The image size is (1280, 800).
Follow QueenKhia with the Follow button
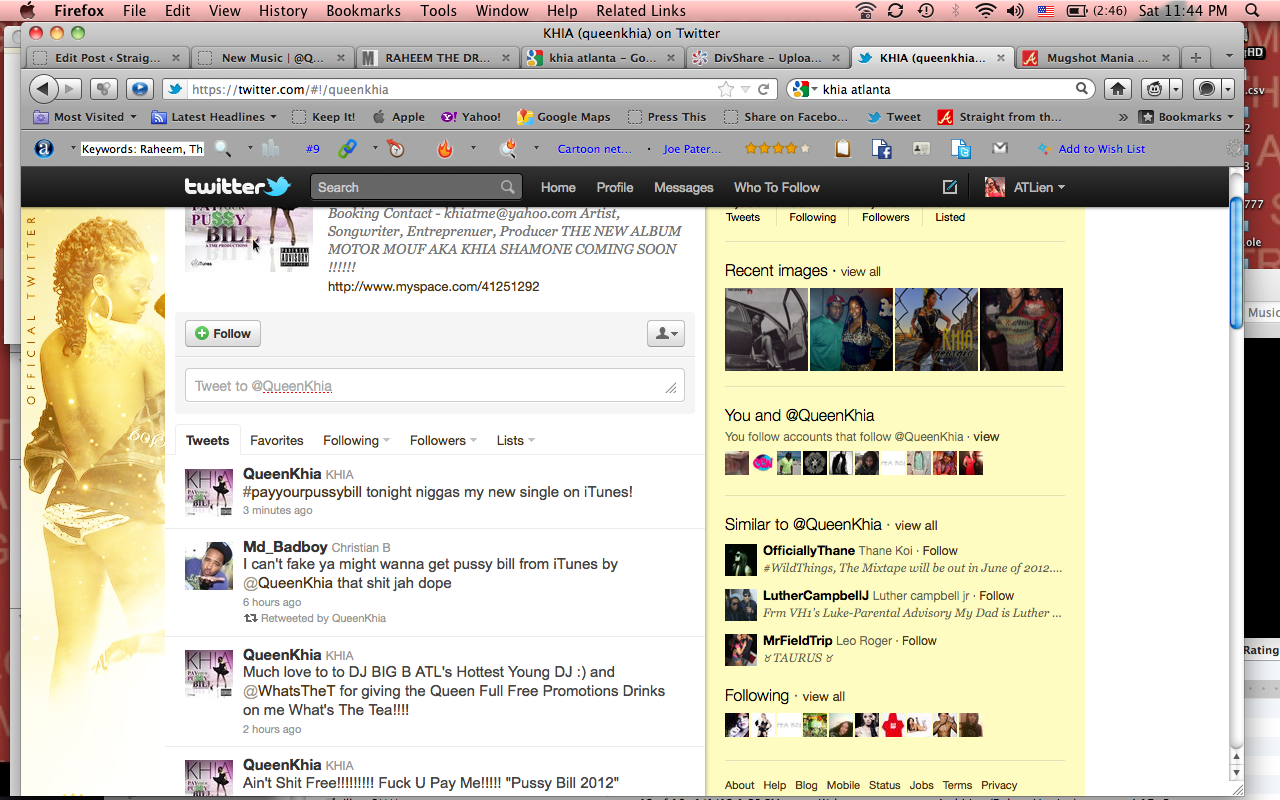(223, 333)
